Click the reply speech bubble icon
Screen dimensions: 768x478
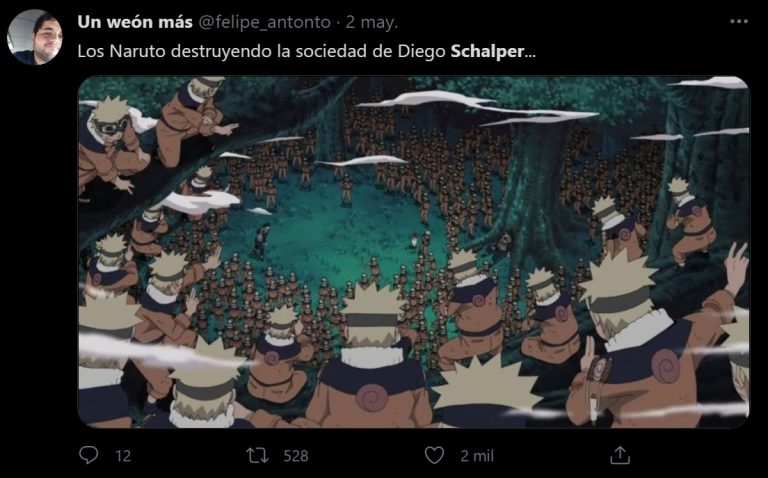[89, 455]
